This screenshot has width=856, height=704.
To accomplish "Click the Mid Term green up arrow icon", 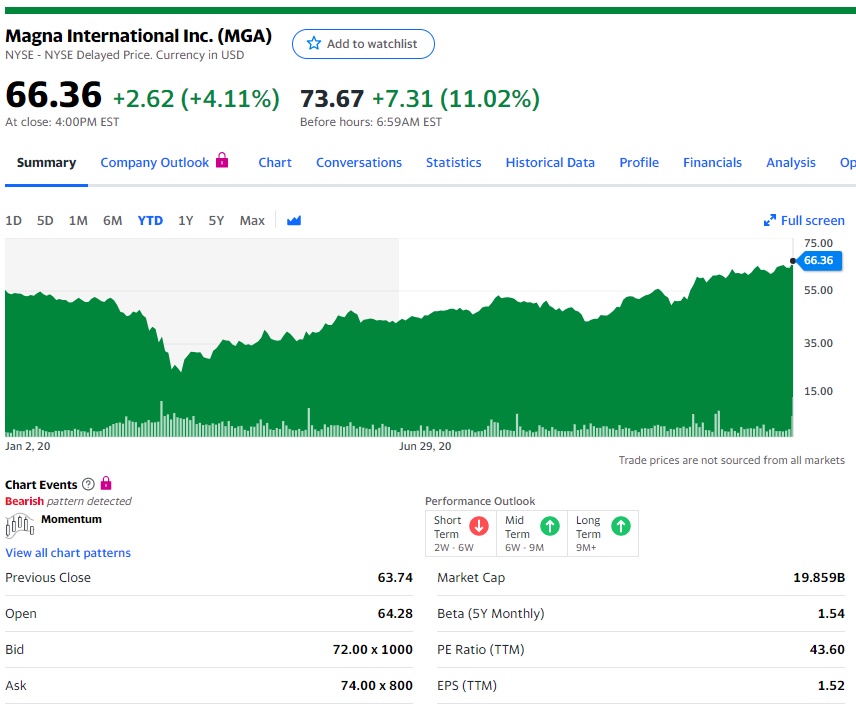I will pyautogui.click(x=550, y=526).
